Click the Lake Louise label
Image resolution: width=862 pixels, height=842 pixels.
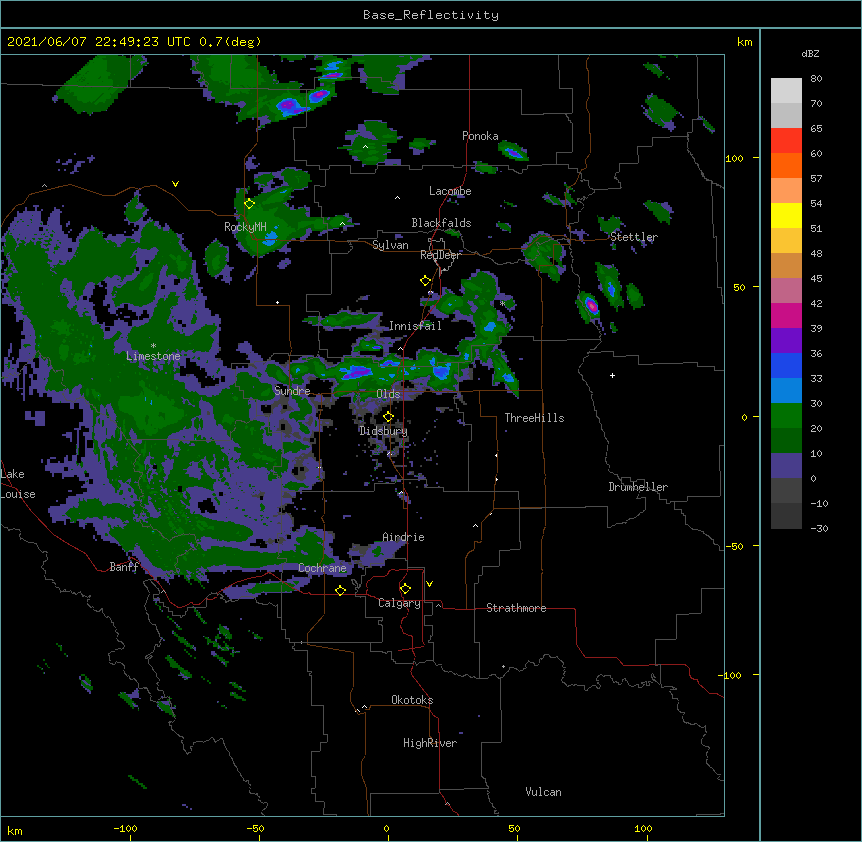(x=17, y=484)
